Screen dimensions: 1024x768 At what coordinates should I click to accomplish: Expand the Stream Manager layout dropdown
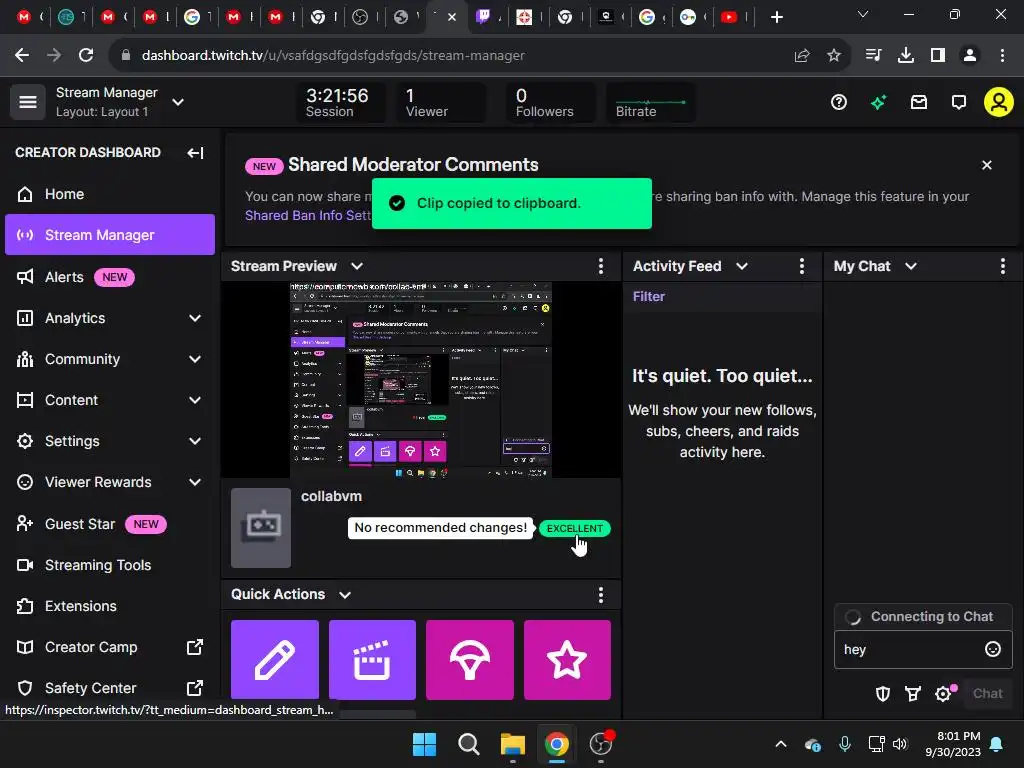[x=178, y=102]
